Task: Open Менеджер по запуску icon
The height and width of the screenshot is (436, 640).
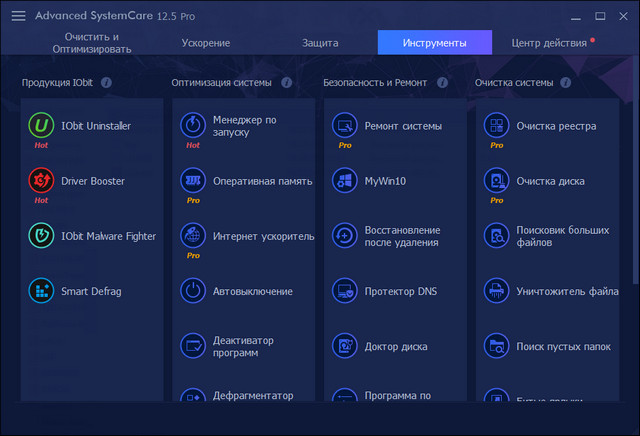Action: [193, 126]
